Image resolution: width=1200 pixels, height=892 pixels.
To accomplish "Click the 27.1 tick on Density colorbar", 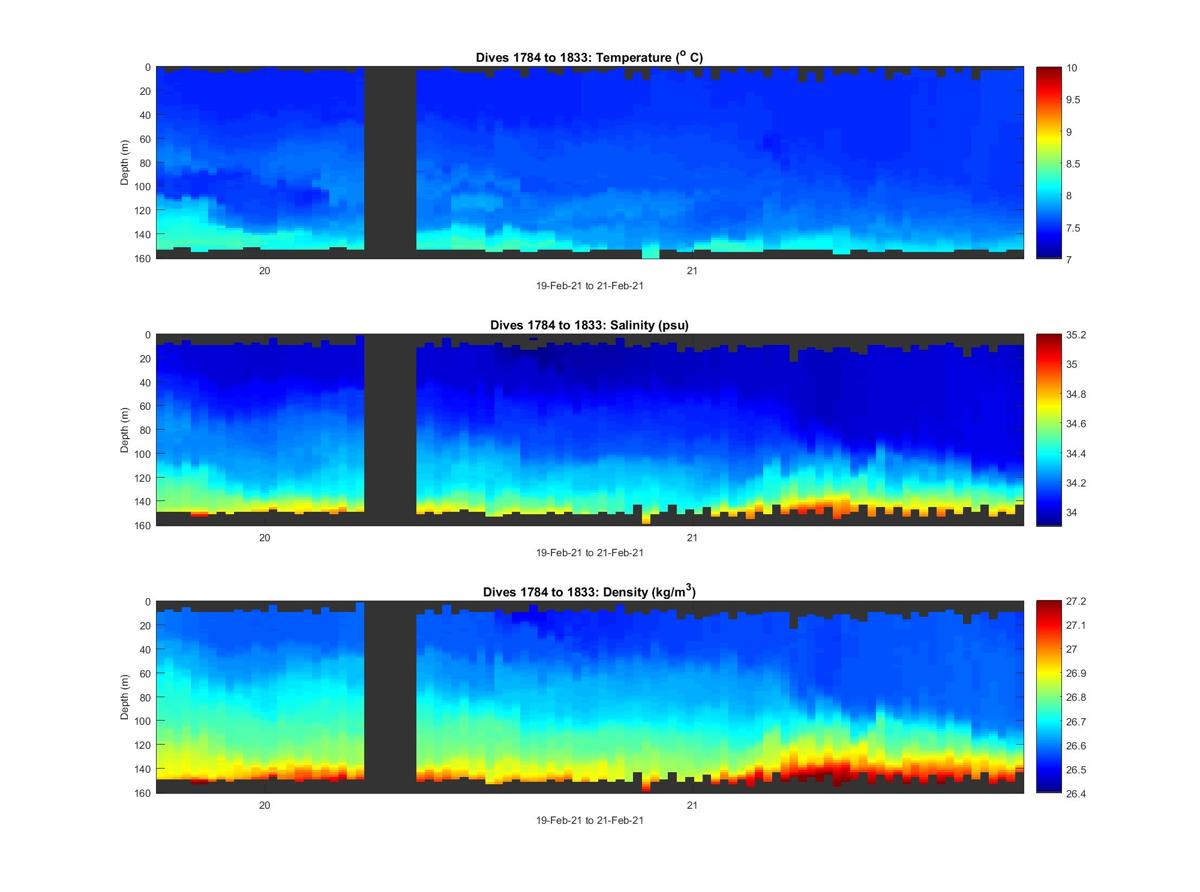I will (1078, 626).
